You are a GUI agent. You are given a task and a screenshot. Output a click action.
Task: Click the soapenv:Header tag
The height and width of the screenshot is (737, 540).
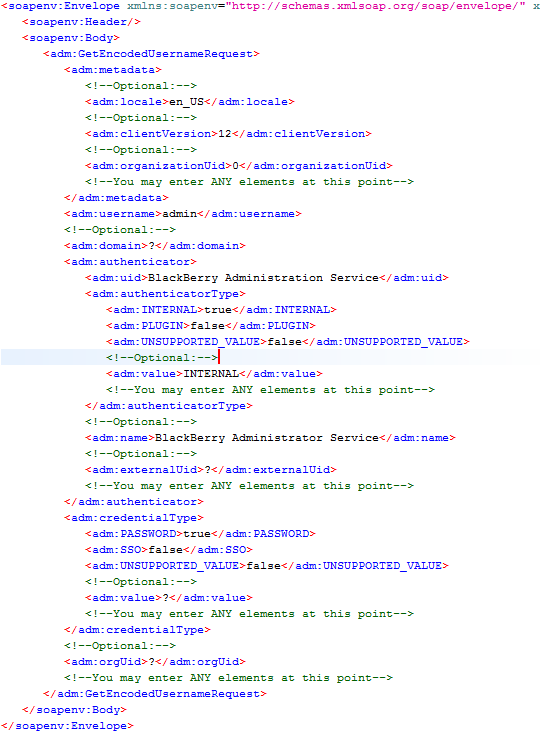pyautogui.click(x=81, y=22)
